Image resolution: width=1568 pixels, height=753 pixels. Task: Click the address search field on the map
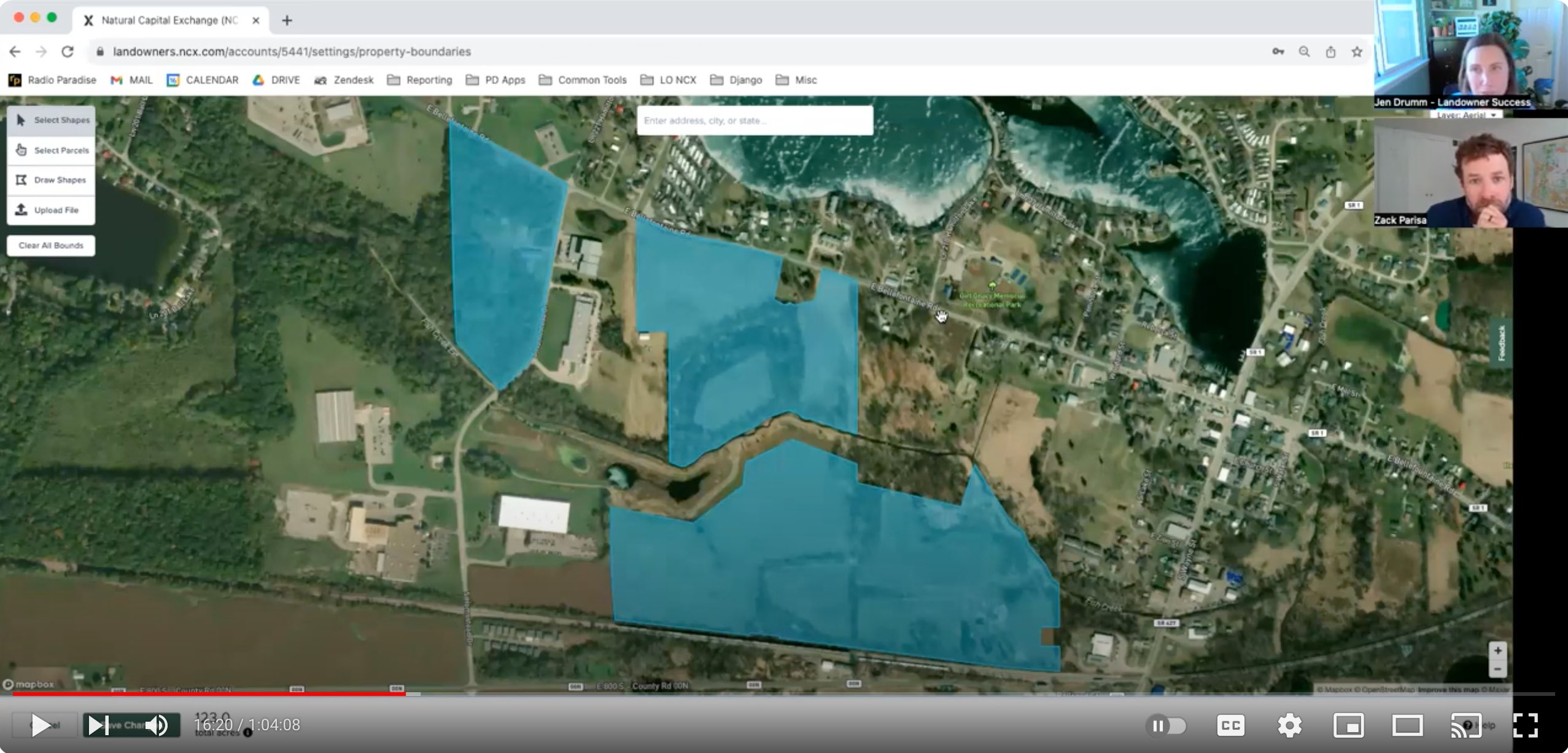[755, 120]
